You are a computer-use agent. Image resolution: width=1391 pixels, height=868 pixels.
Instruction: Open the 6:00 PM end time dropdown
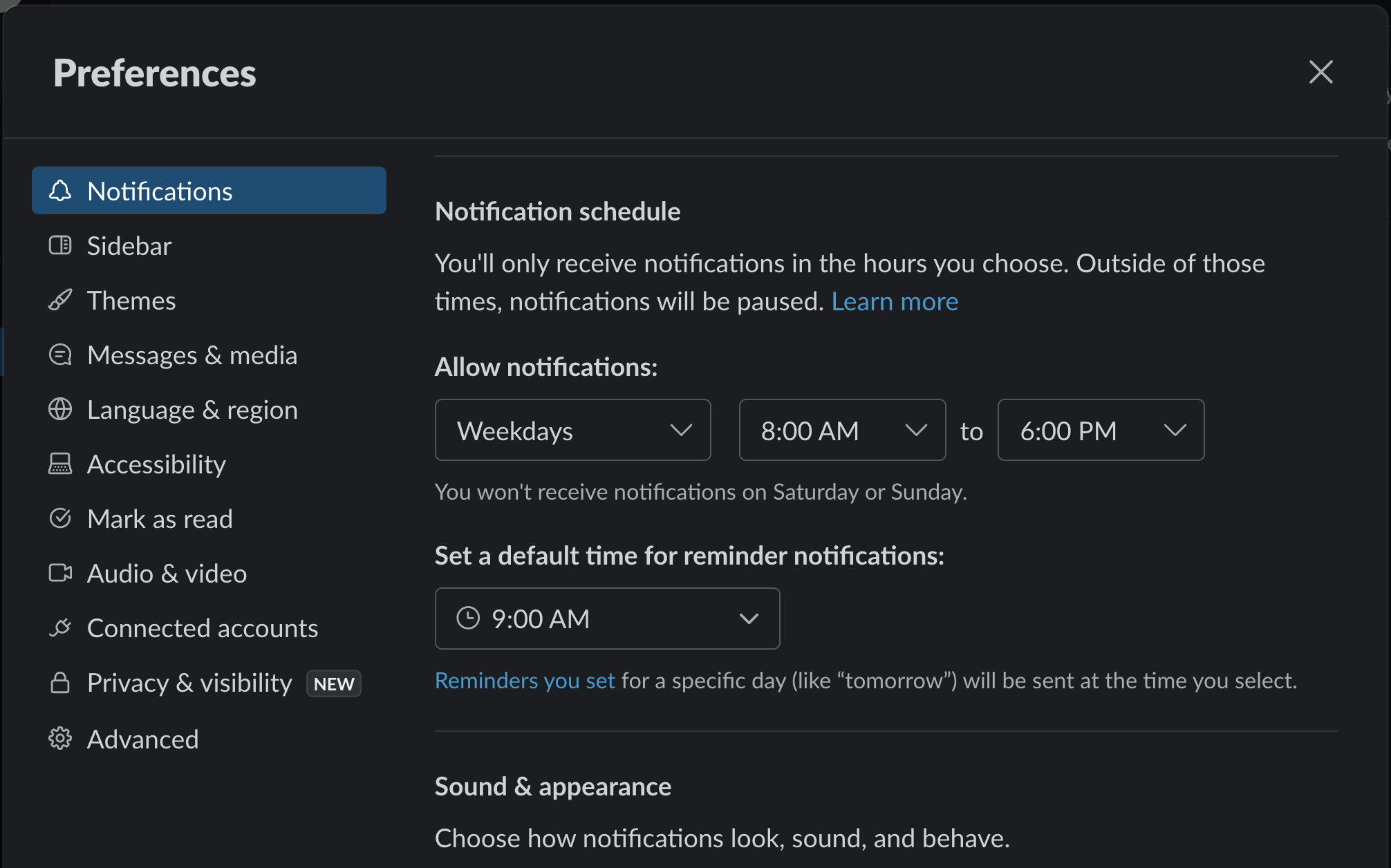1101,430
